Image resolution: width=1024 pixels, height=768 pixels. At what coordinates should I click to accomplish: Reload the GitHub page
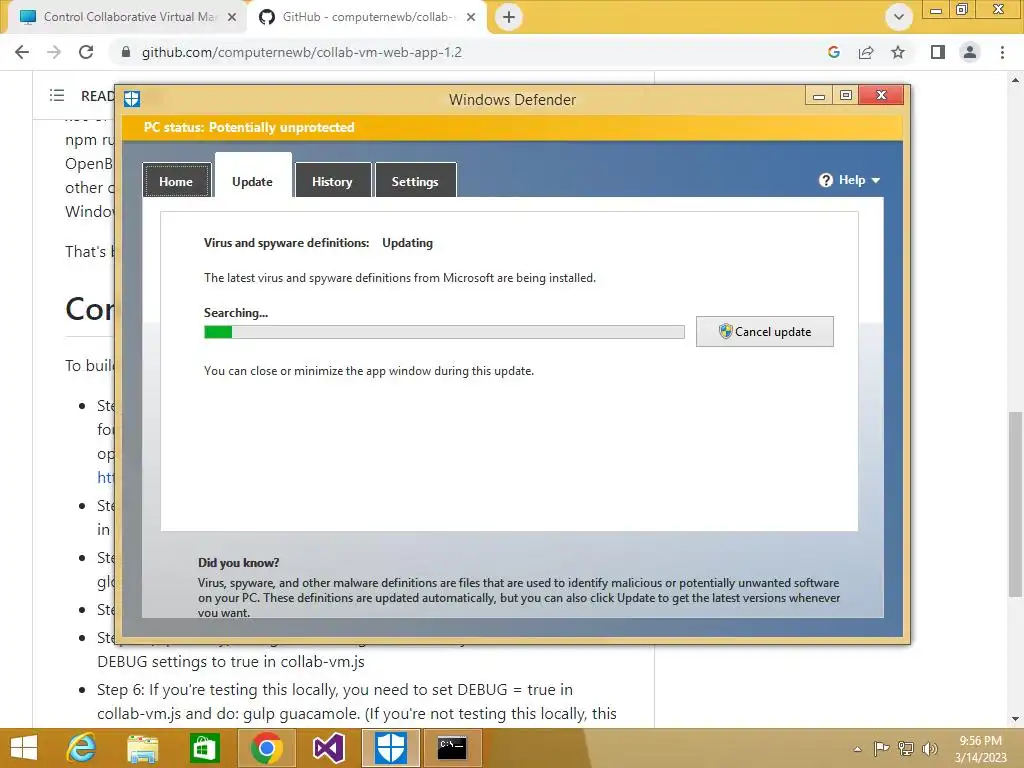point(86,52)
